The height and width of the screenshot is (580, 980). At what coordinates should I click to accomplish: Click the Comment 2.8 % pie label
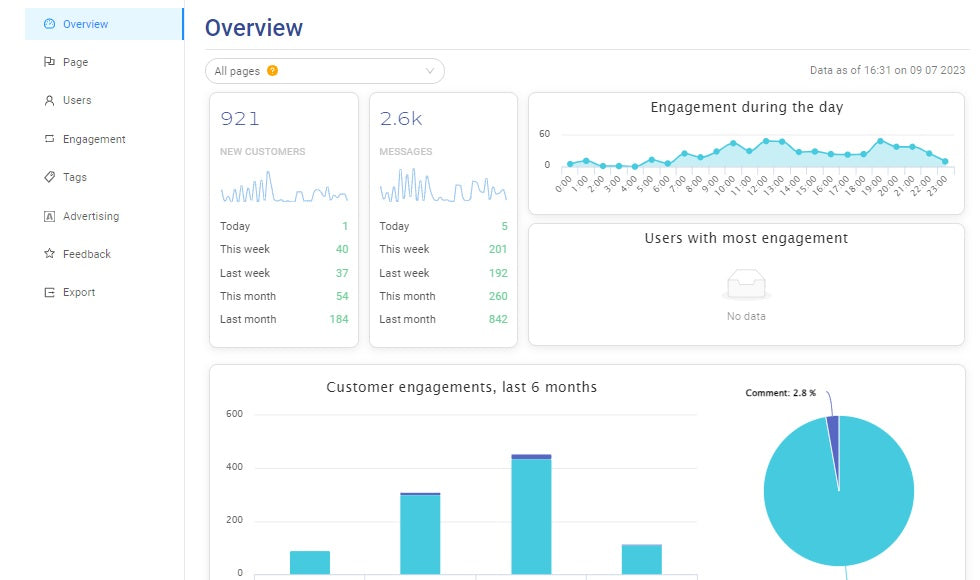point(781,393)
